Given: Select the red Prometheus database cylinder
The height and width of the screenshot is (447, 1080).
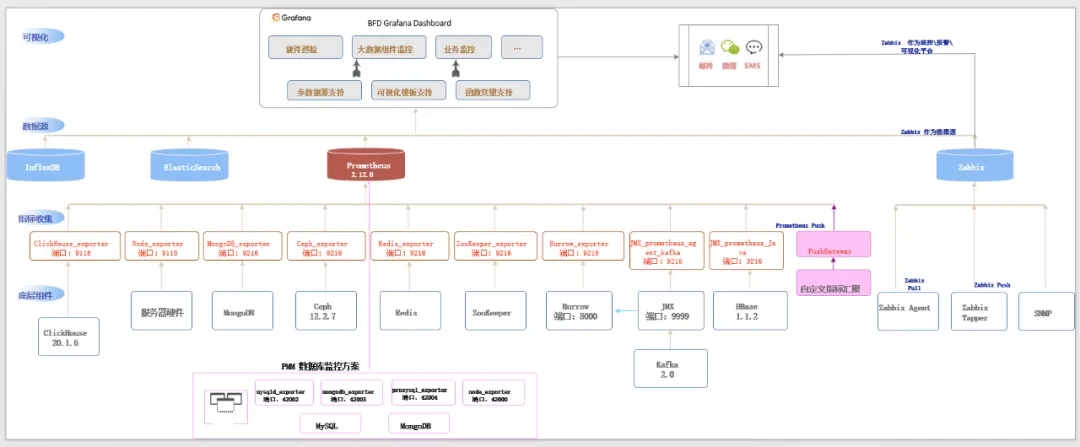Looking at the screenshot, I should click(x=366, y=165).
